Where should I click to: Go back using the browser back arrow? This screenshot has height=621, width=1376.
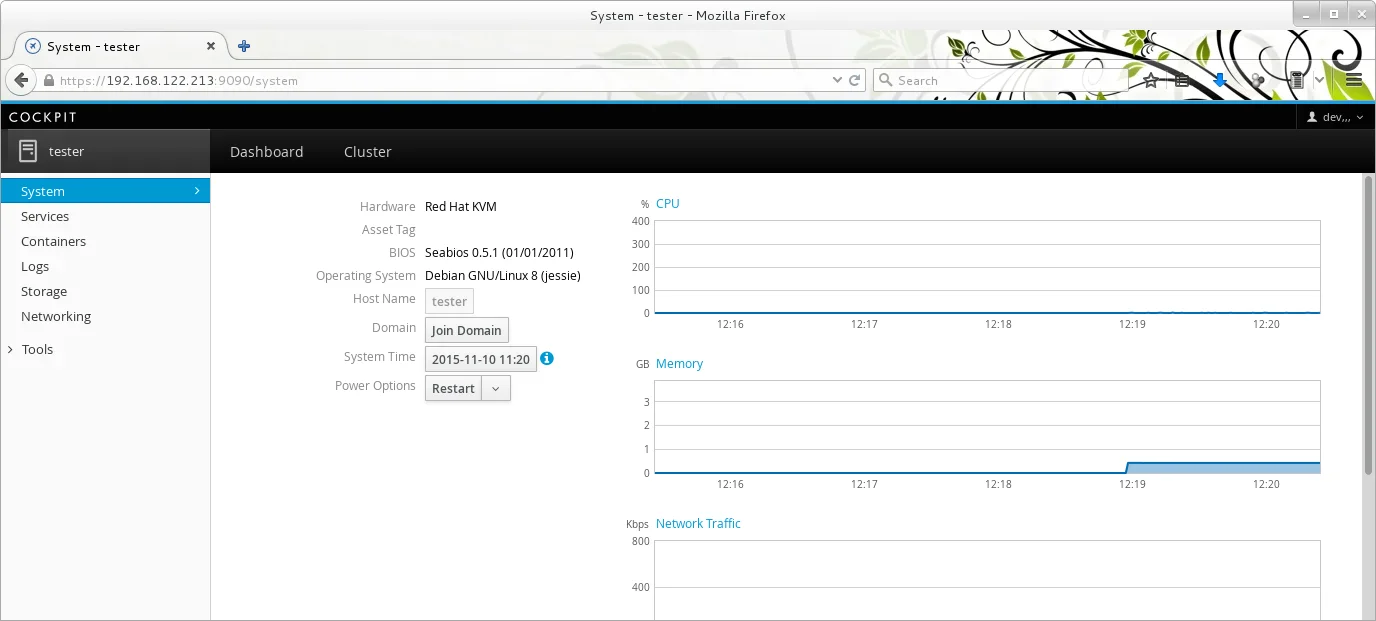pos(21,80)
